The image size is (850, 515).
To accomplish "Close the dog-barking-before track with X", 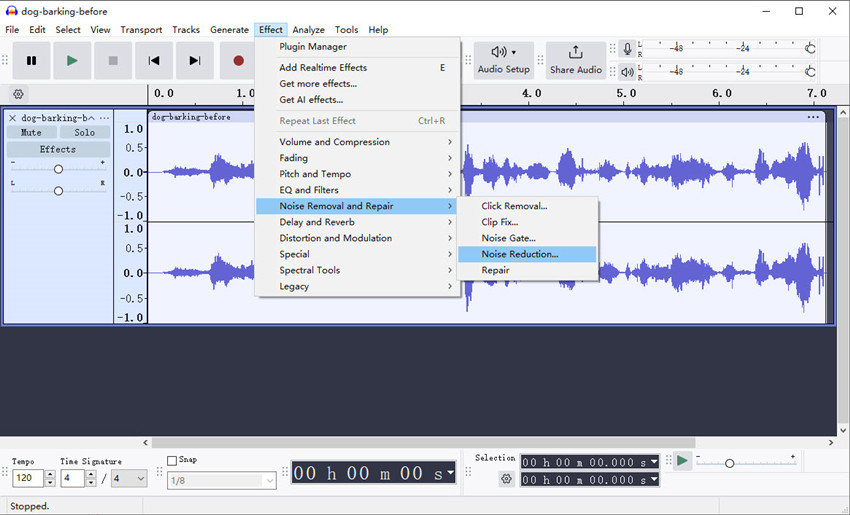I will click(12, 118).
